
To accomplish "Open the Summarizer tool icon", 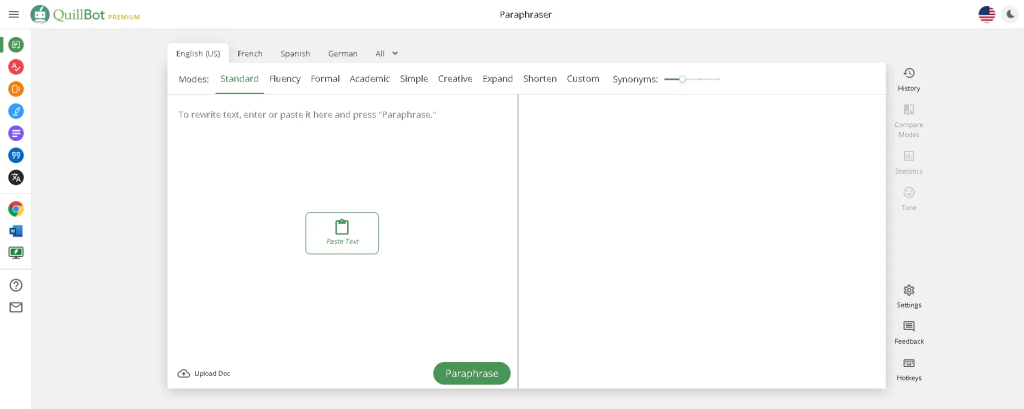I will pyautogui.click(x=16, y=133).
